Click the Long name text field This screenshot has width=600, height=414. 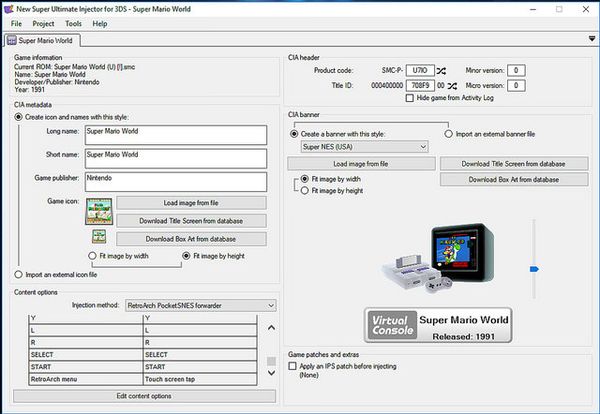click(176, 135)
